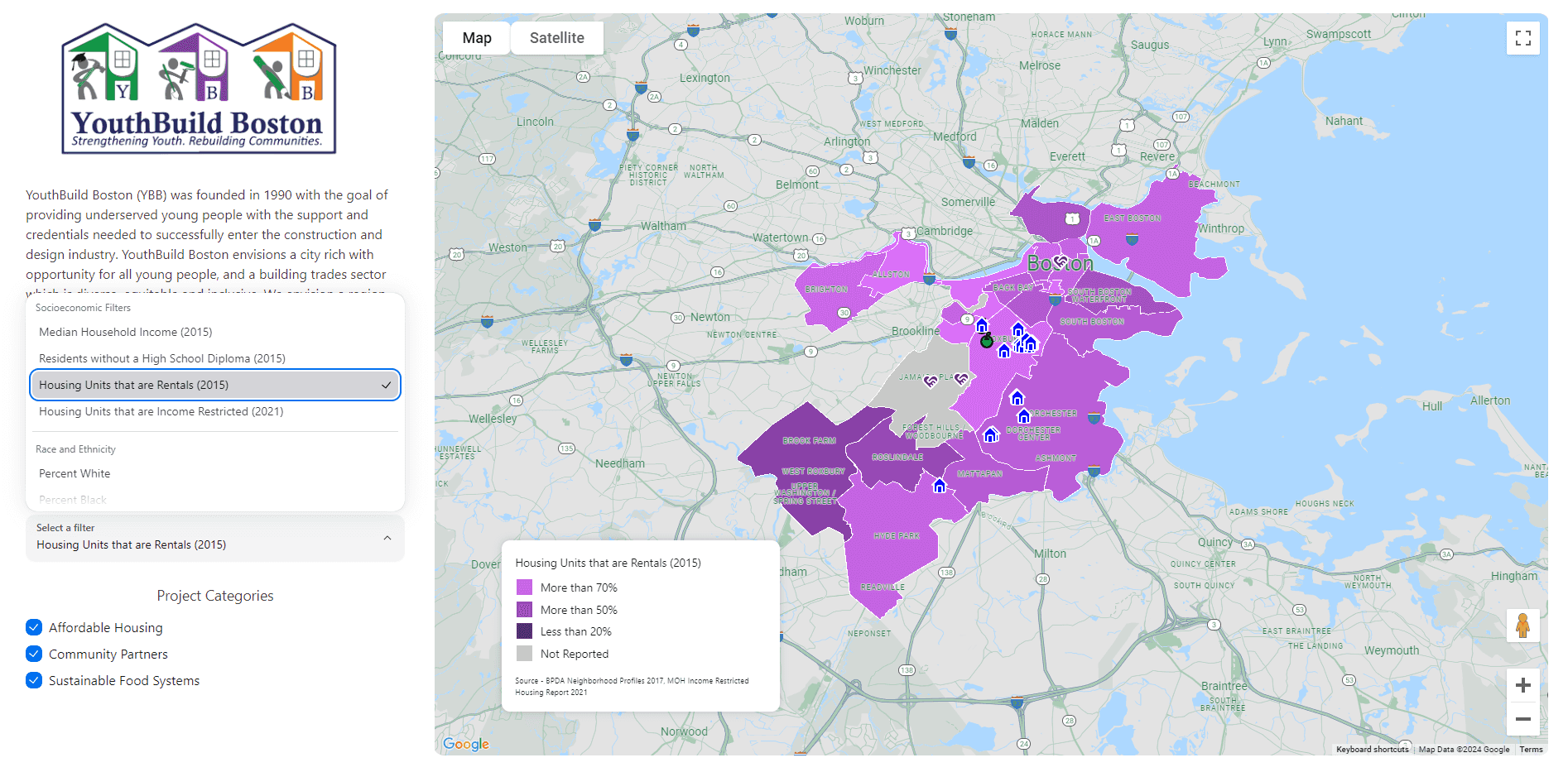Image resolution: width=1568 pixels, height=772 pixels.
Task: Click the left heart marker in Jamaica Plain
Action: 931,381
